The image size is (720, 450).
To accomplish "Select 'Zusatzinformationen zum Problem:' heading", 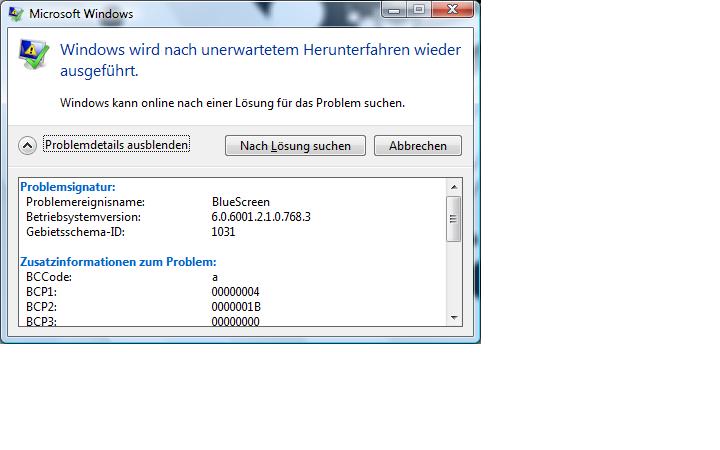I will 118,262.
